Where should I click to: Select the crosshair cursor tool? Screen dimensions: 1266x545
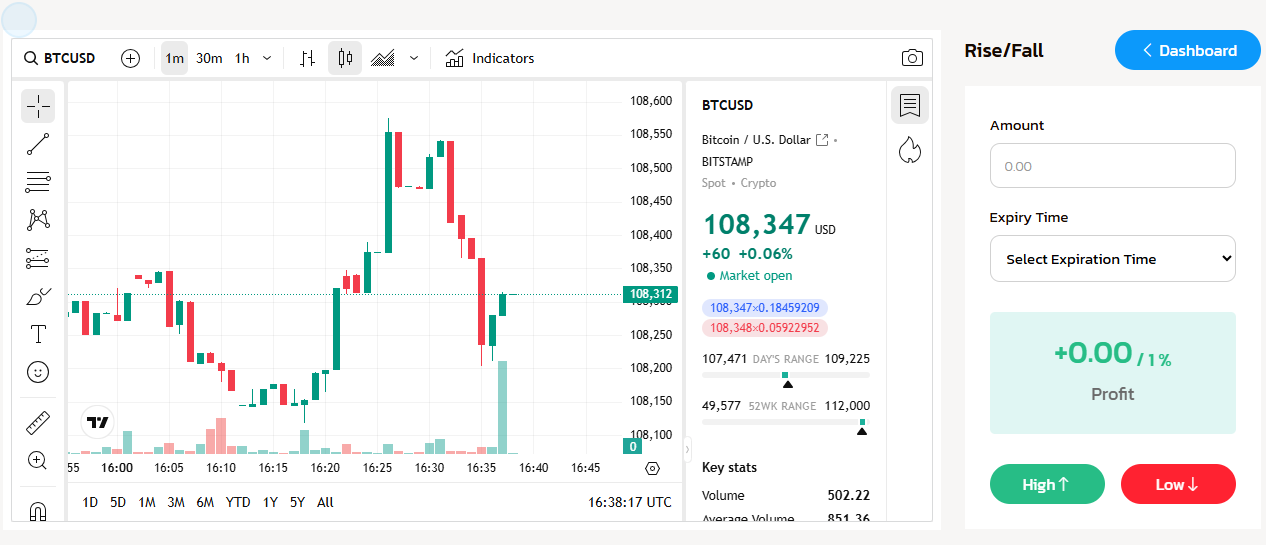coord(38,106)
